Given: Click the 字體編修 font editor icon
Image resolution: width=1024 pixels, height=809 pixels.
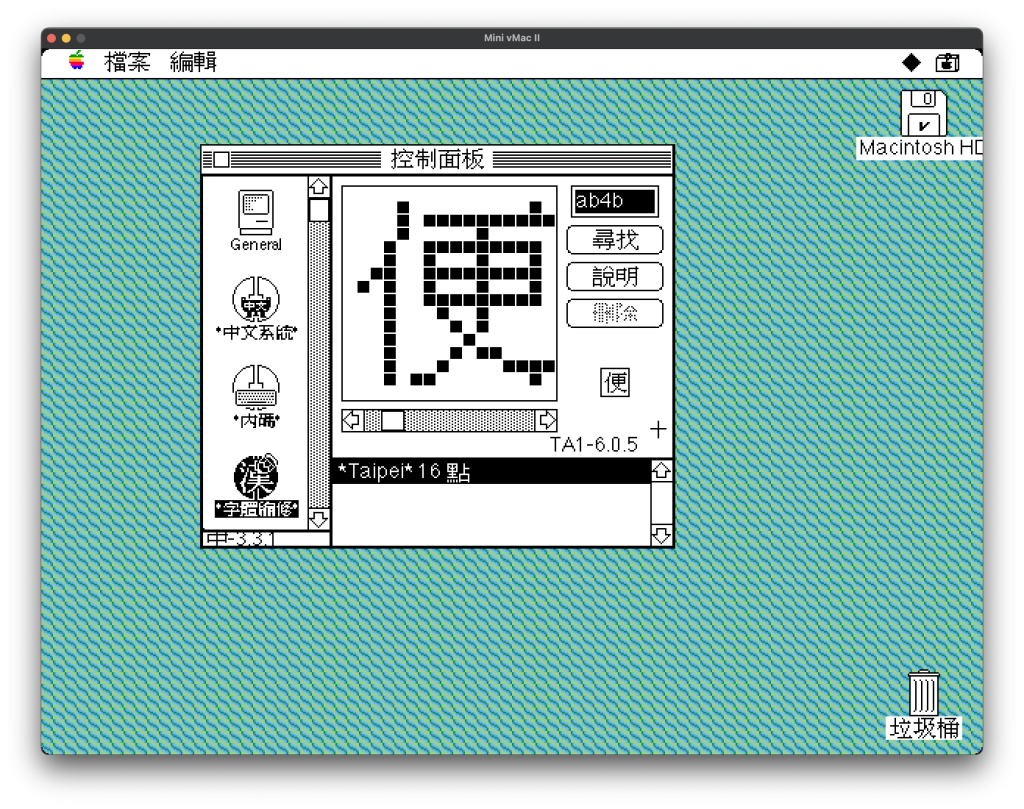Looking at the screenshot, I should click(256, 477).
